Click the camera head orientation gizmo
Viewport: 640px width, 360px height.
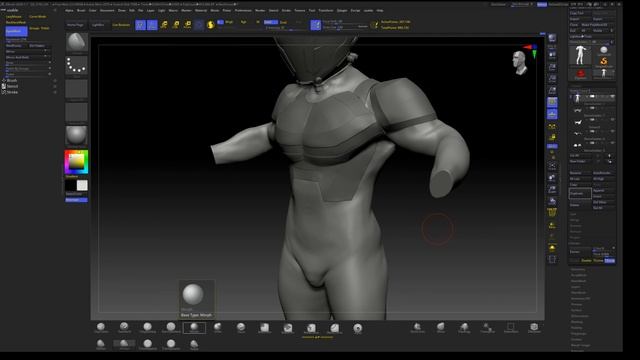tap(519, 63)
